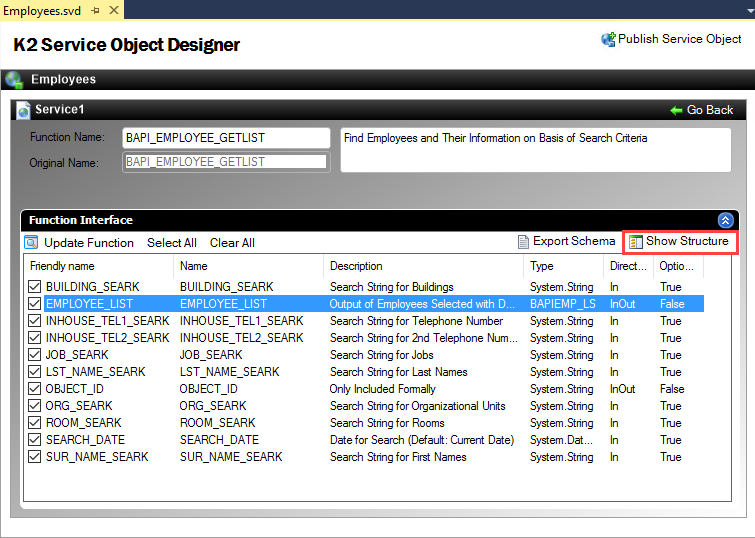Click the Function Name input field

[x=226, y=138]
